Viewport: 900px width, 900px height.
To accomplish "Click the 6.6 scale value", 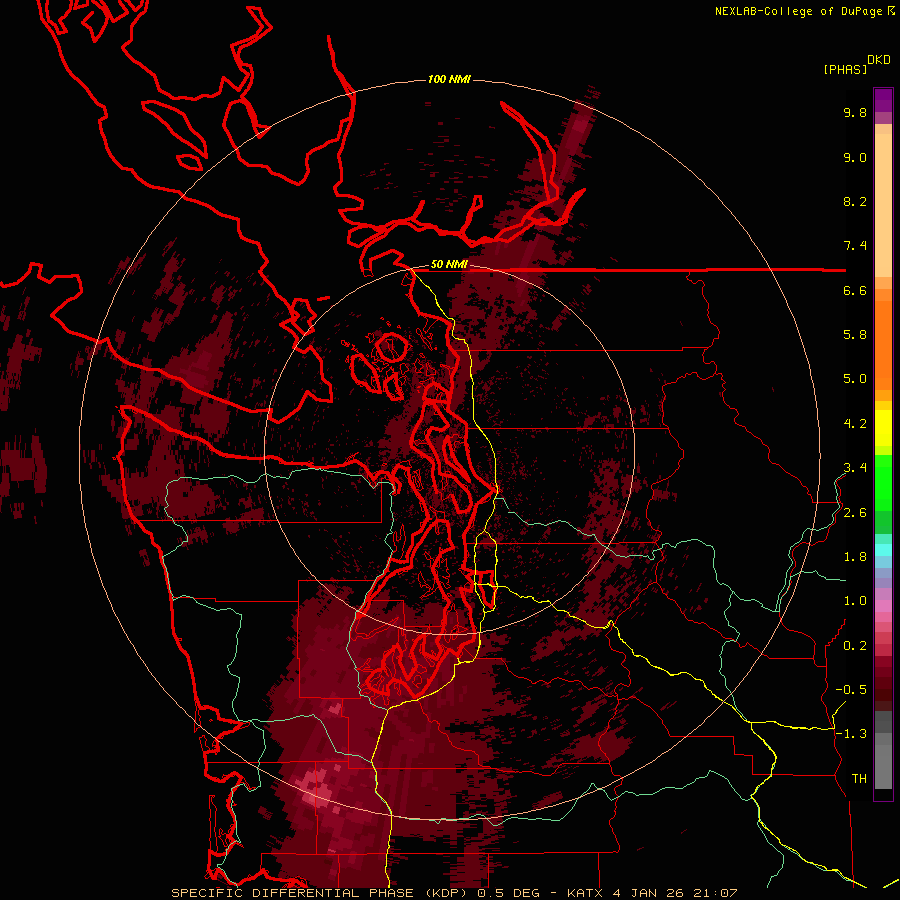I will coord(855,290).
